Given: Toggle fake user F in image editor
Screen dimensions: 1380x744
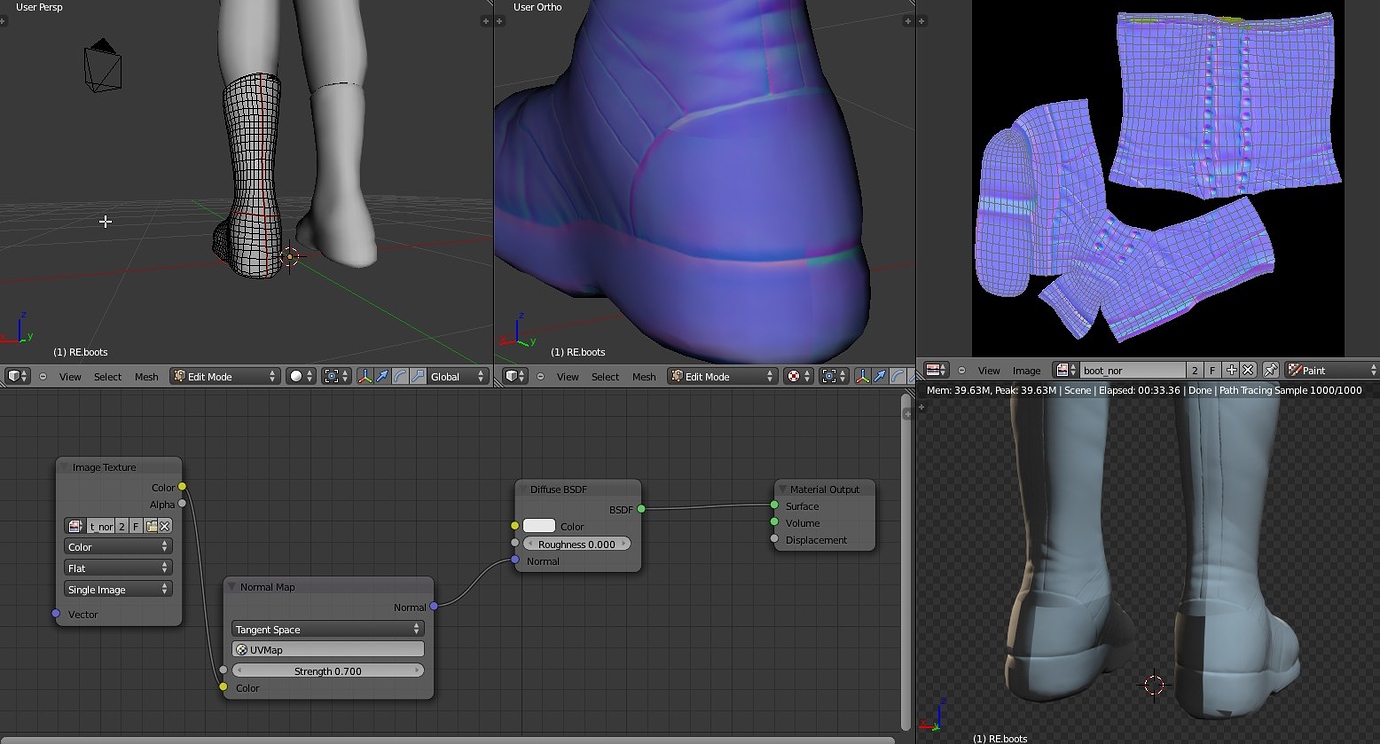Looking at the screenshot, I should point(1213,370).
